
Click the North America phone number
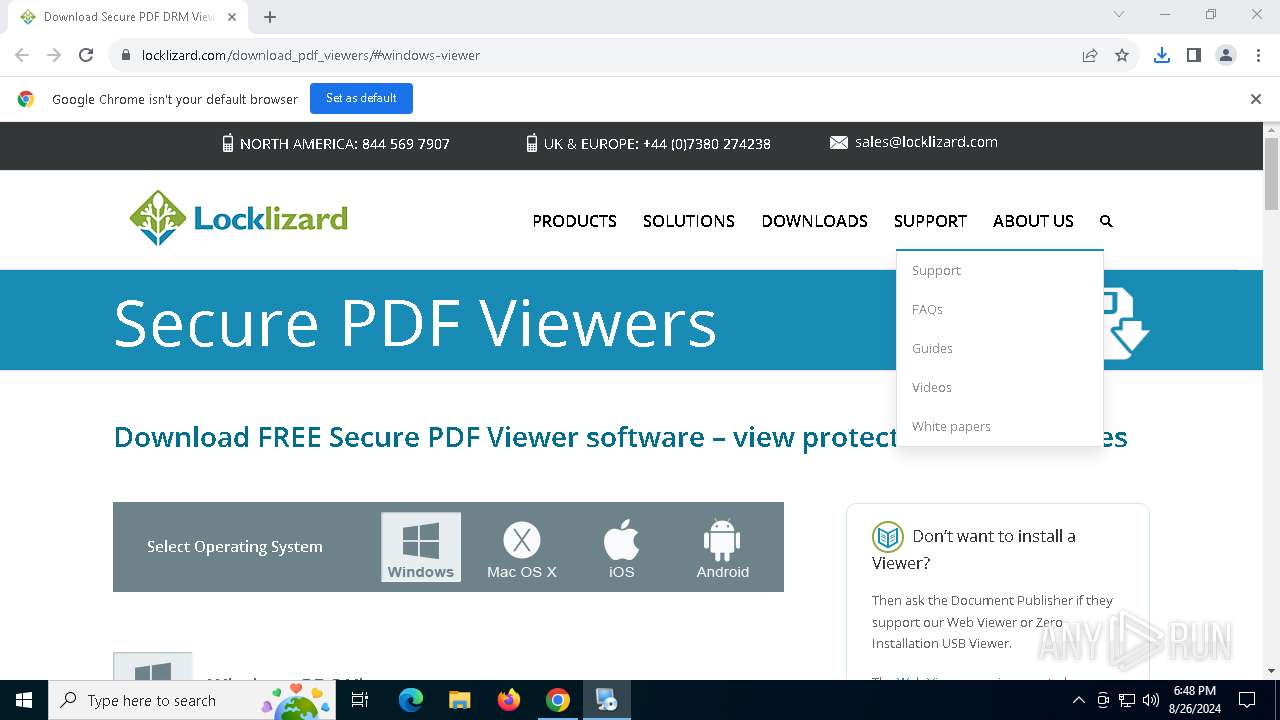[405, 144]
